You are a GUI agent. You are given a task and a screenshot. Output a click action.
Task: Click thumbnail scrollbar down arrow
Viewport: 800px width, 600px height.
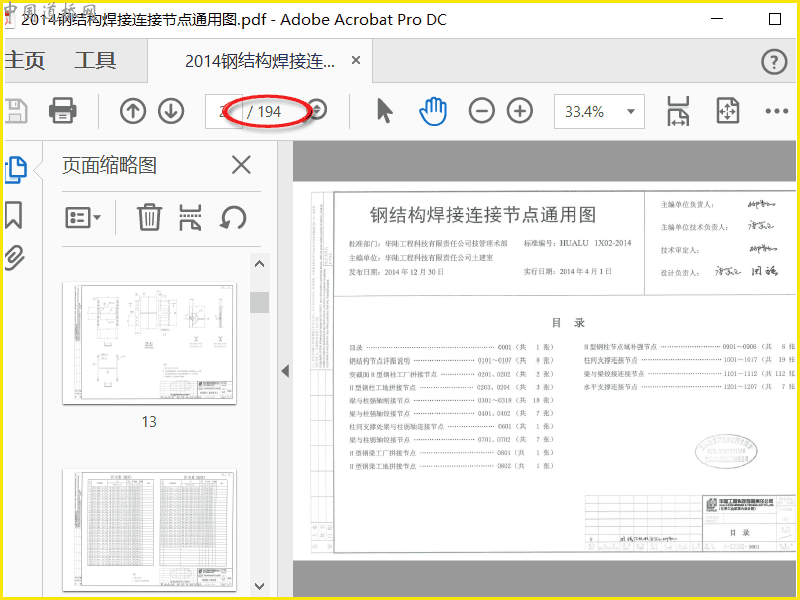point(259,586)
